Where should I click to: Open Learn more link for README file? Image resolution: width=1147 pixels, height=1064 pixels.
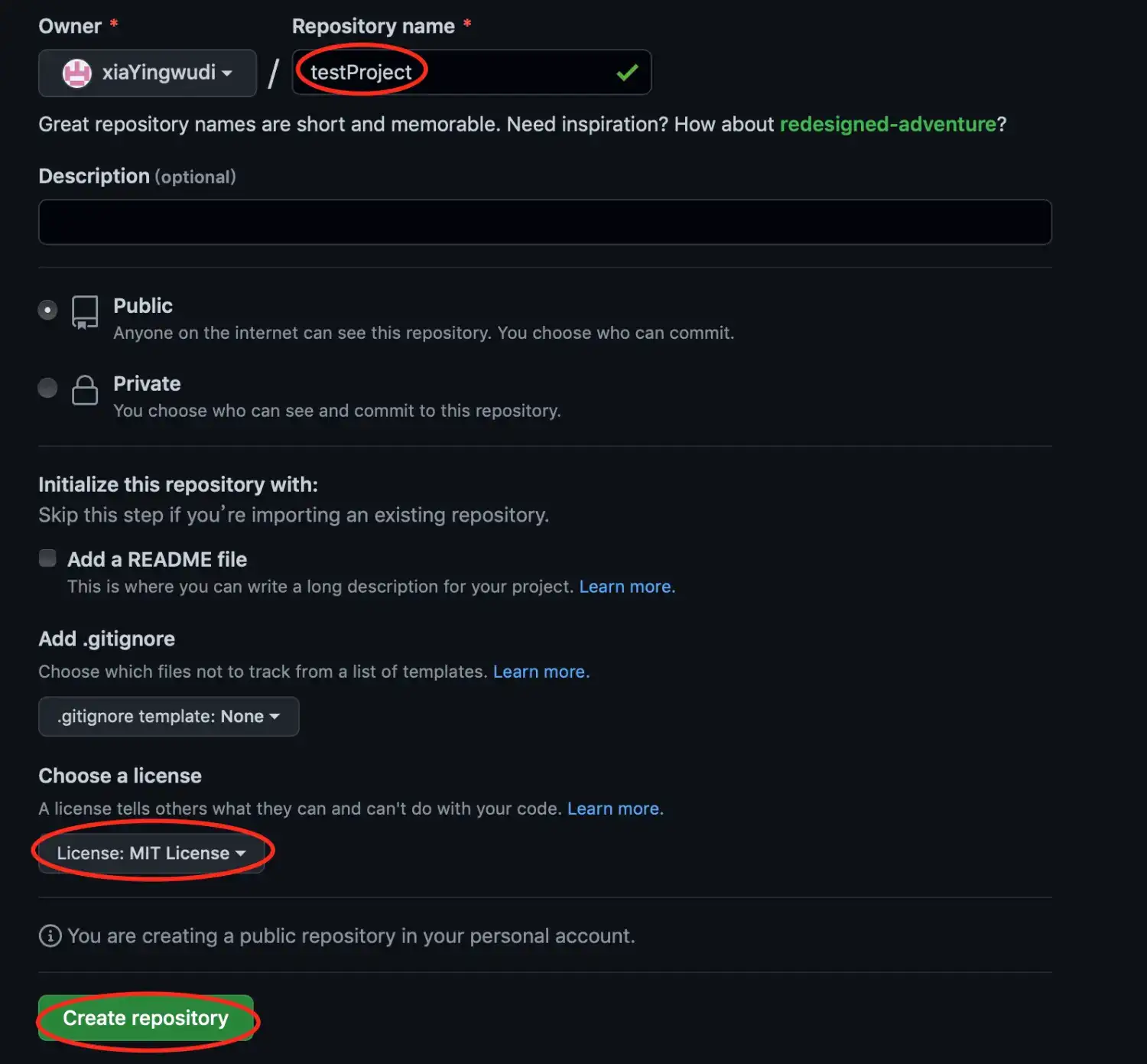627,587
